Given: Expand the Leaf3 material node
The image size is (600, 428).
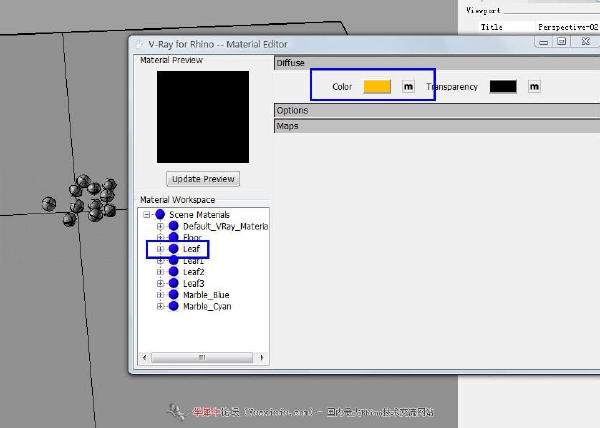Looking at the screenshot, I should click(x=160, y=284).
